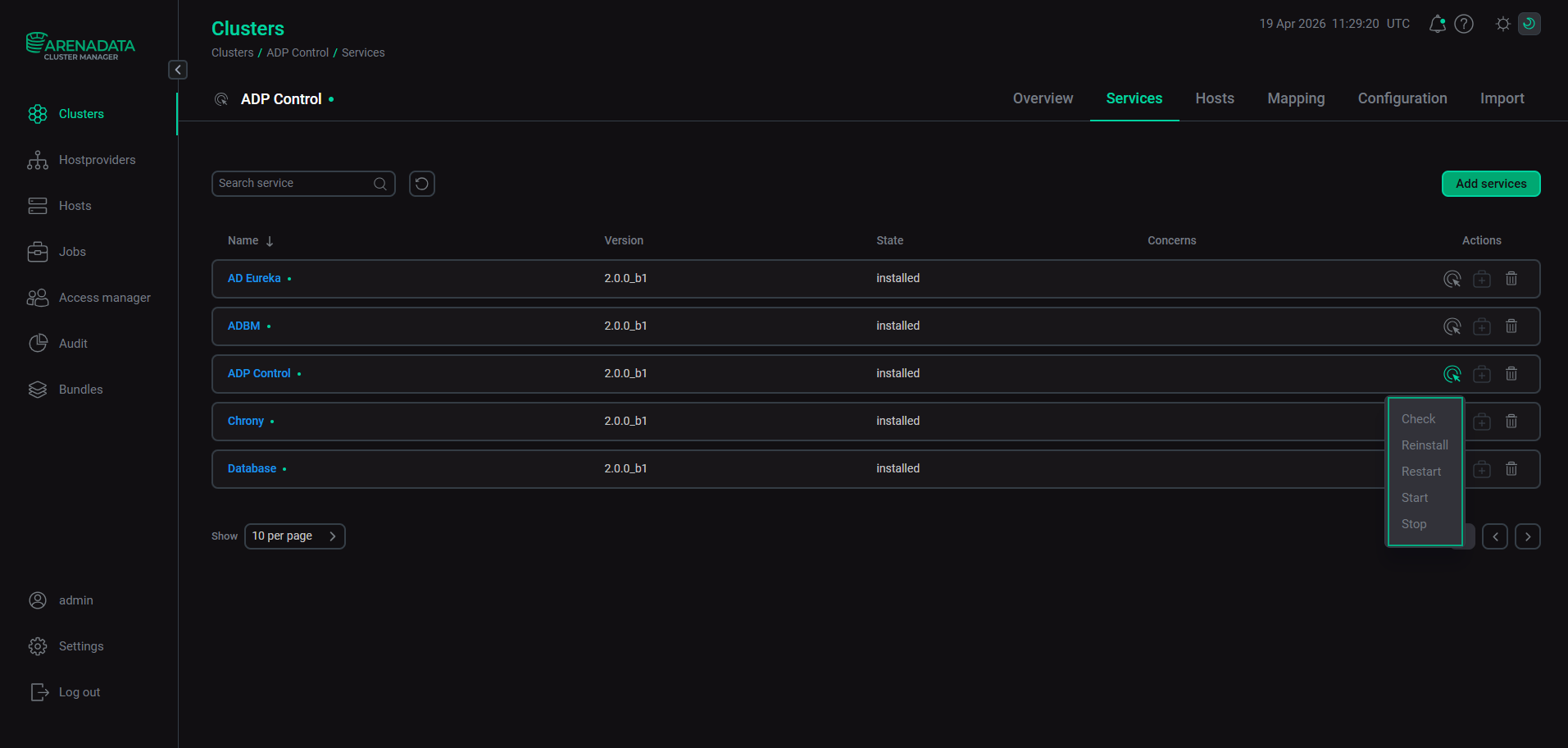Click the Concerns column header
Image resolution: width=1568 pixels, height=748 pixels.
[1171, 241]
